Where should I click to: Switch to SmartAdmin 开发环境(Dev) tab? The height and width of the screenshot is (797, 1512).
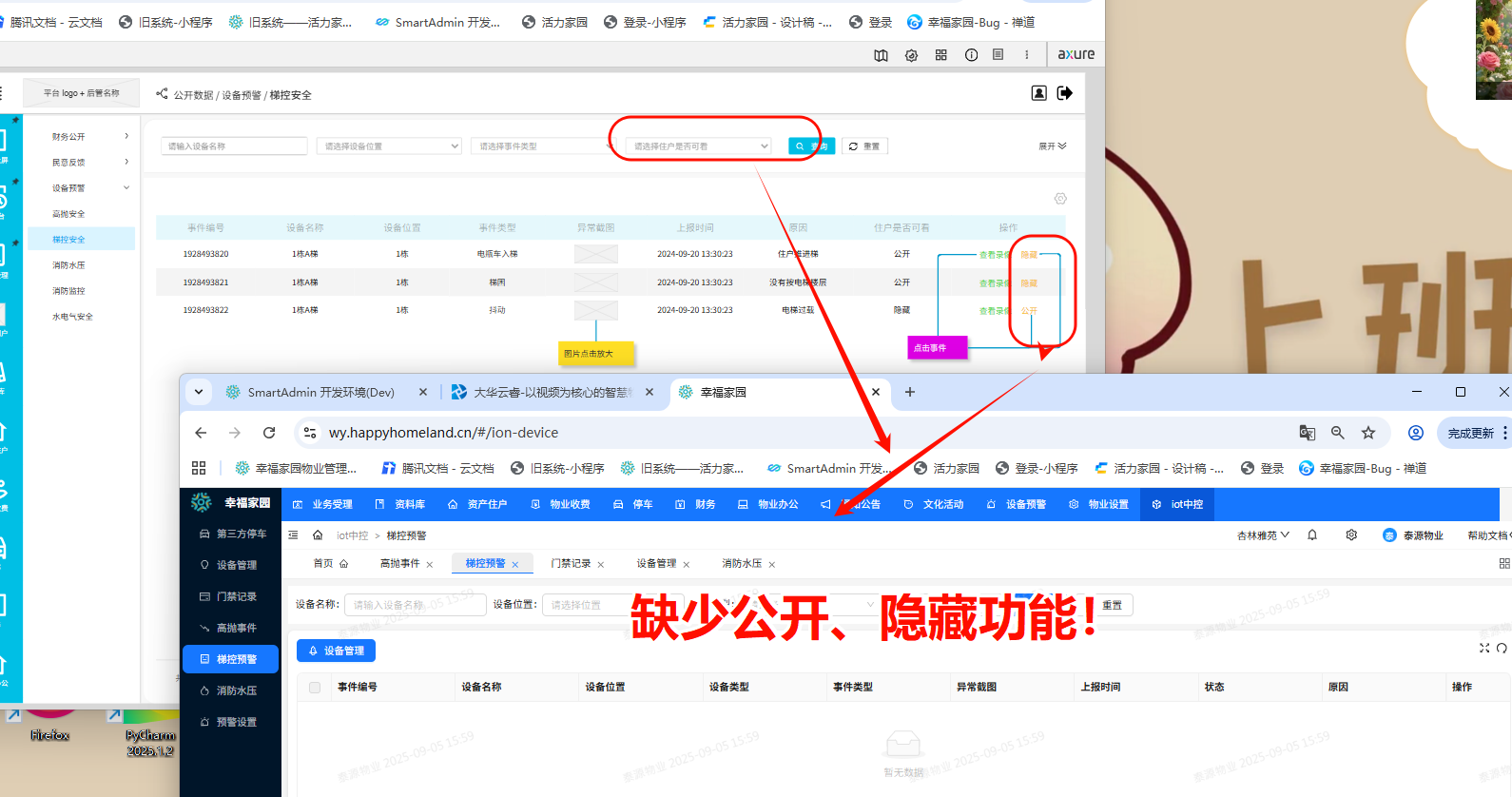(x=320, y=392)
